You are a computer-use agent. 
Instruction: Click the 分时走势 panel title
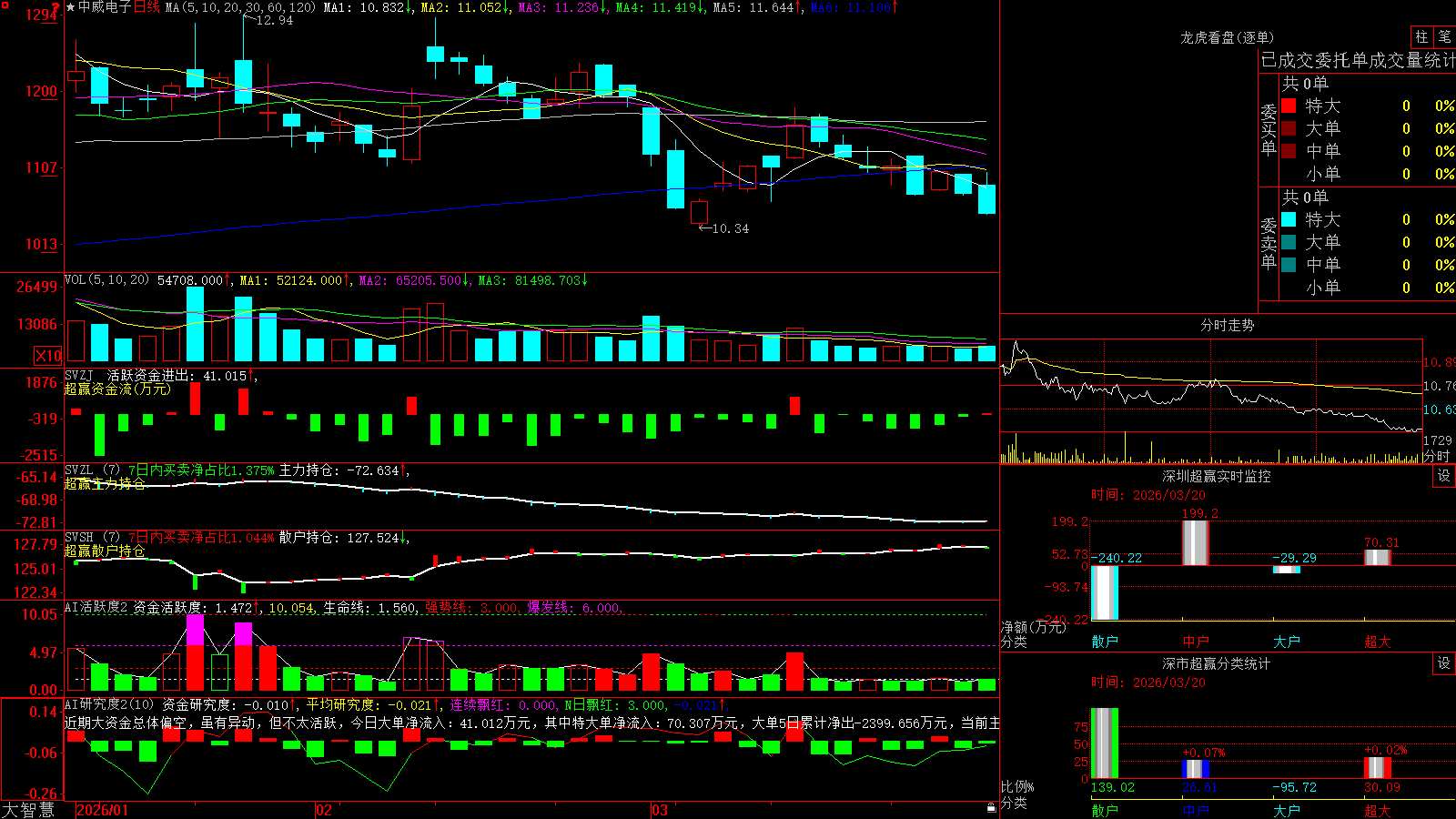pos(1228,325)
